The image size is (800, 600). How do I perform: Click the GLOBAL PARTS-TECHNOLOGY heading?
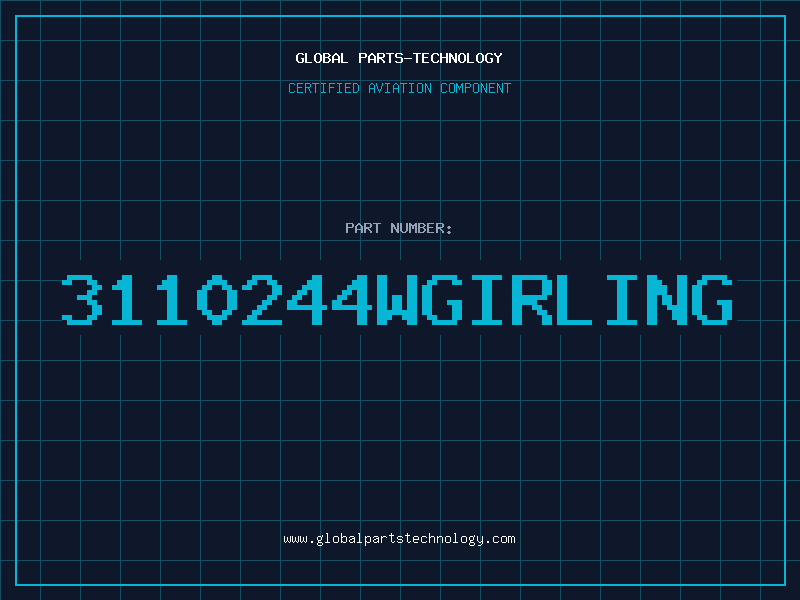(399, 58)
